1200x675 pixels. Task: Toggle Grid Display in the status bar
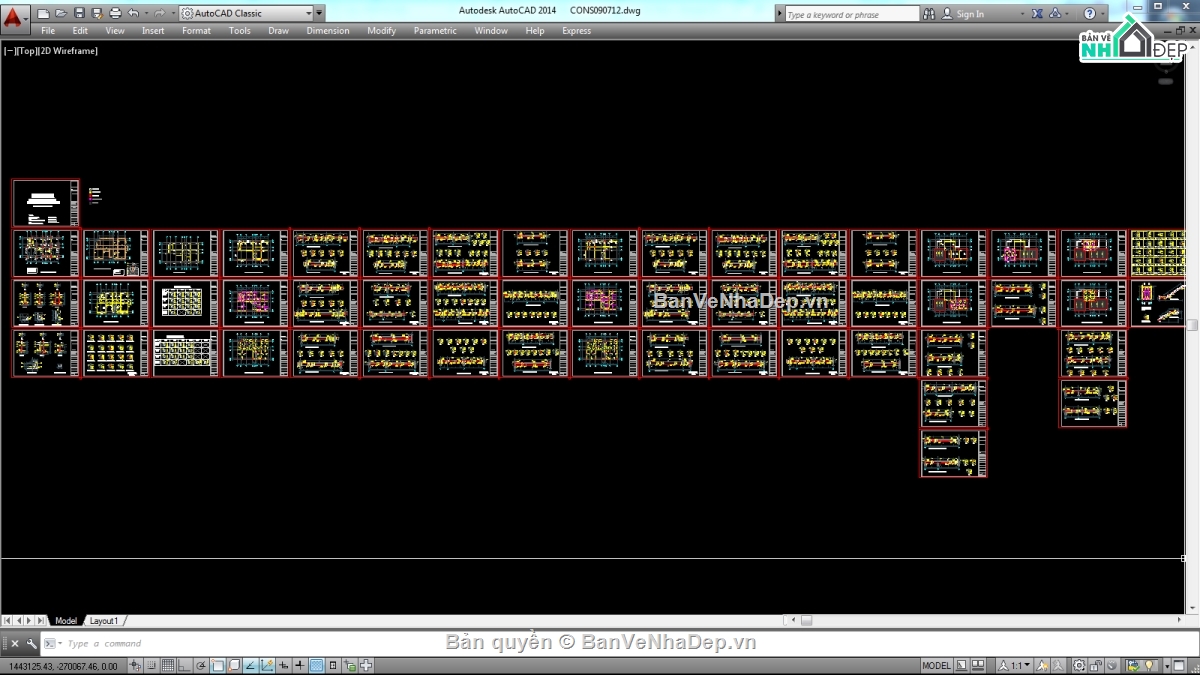[x=168, y=666]
